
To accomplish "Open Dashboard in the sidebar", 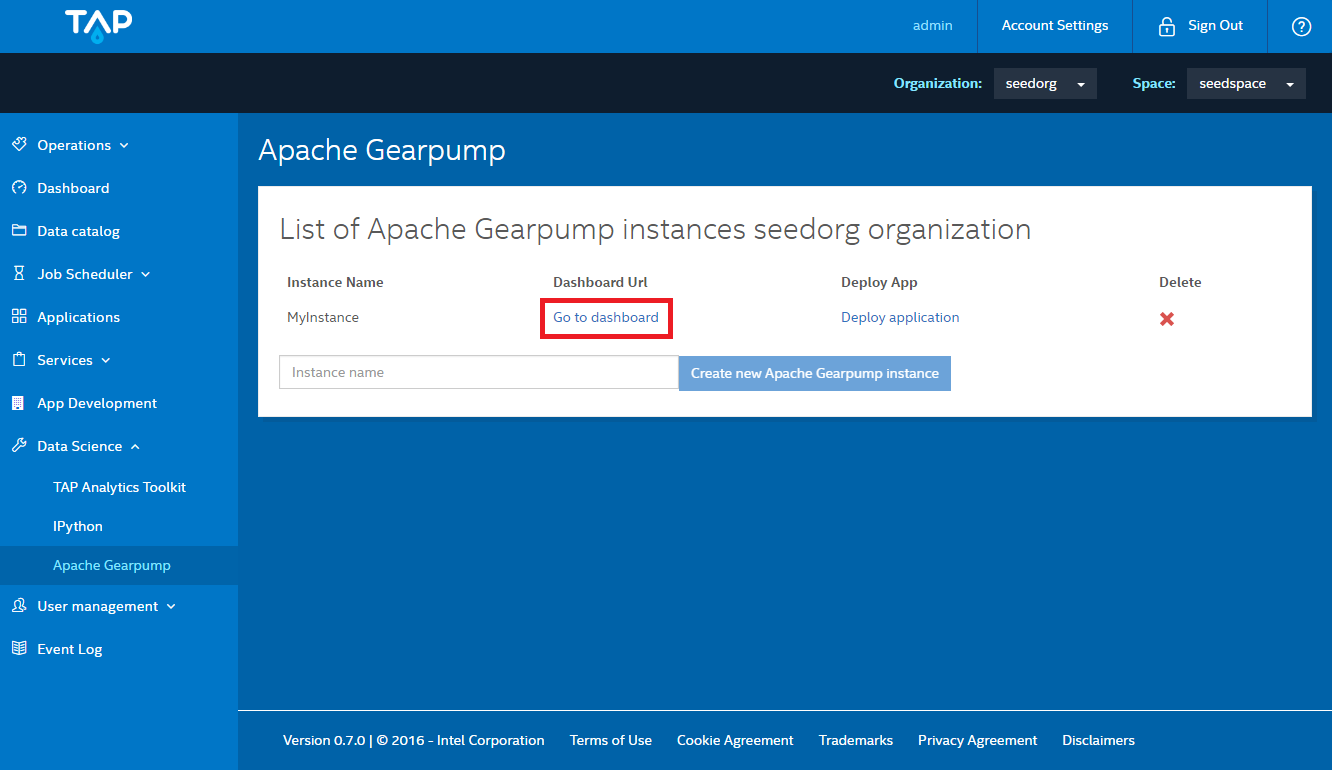I will click(x=73, y=188).
